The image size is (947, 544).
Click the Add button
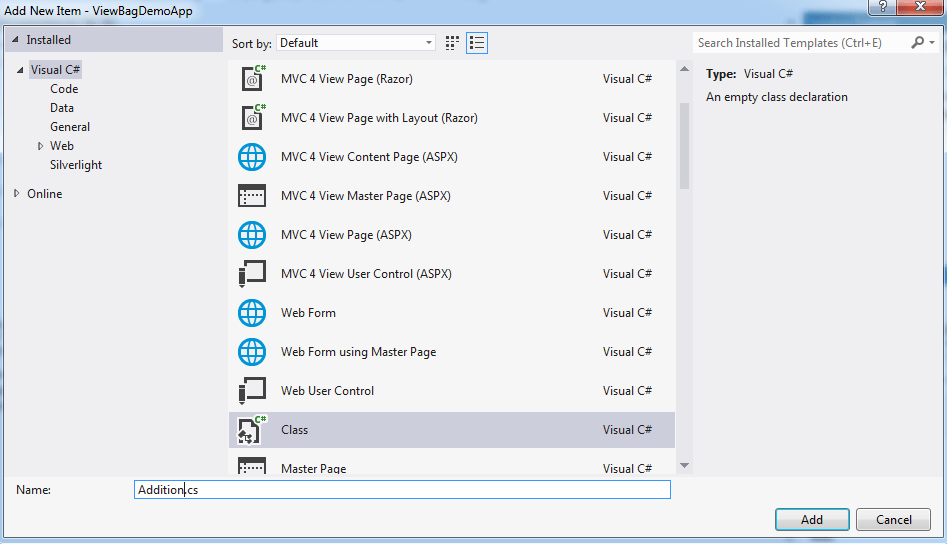coord(812,519)
